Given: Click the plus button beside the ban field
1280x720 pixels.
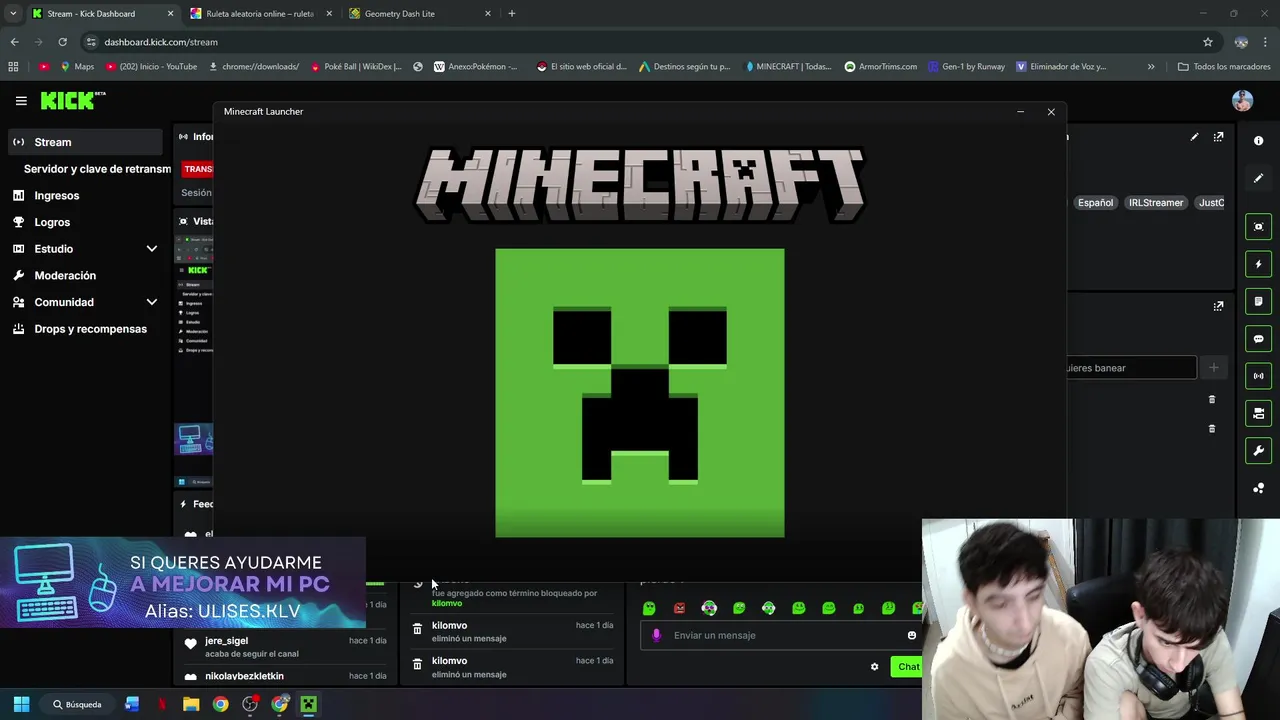Looking at the screenshot, I should coord(1213,368).
